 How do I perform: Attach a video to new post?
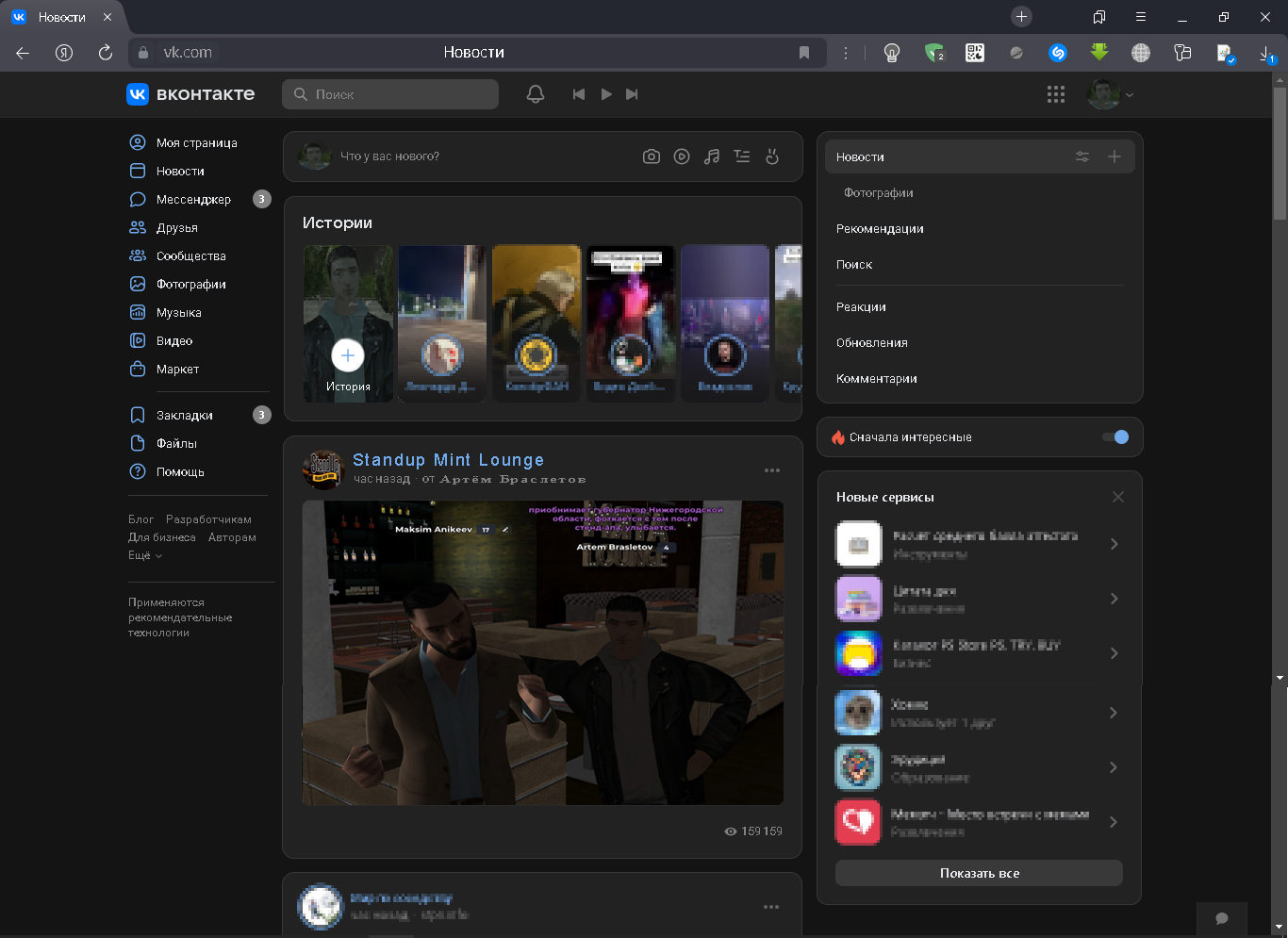pos(682,156)
